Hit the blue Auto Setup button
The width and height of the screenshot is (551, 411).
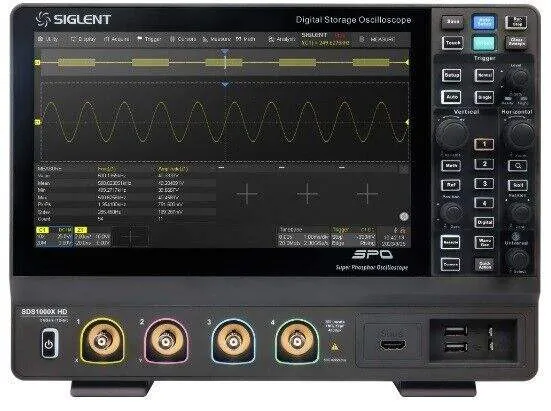coord(484,22)
